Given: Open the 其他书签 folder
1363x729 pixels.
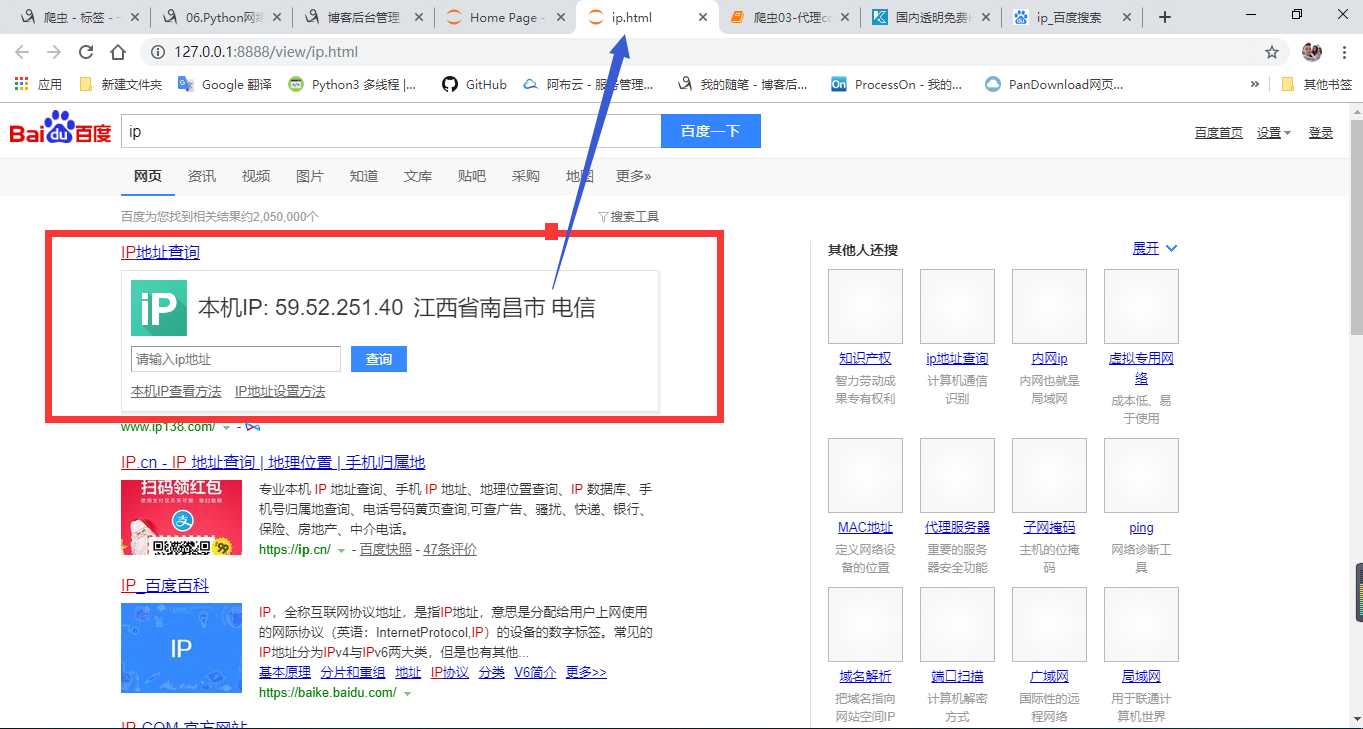Looking at the screenshot, I should [1317, 85].
